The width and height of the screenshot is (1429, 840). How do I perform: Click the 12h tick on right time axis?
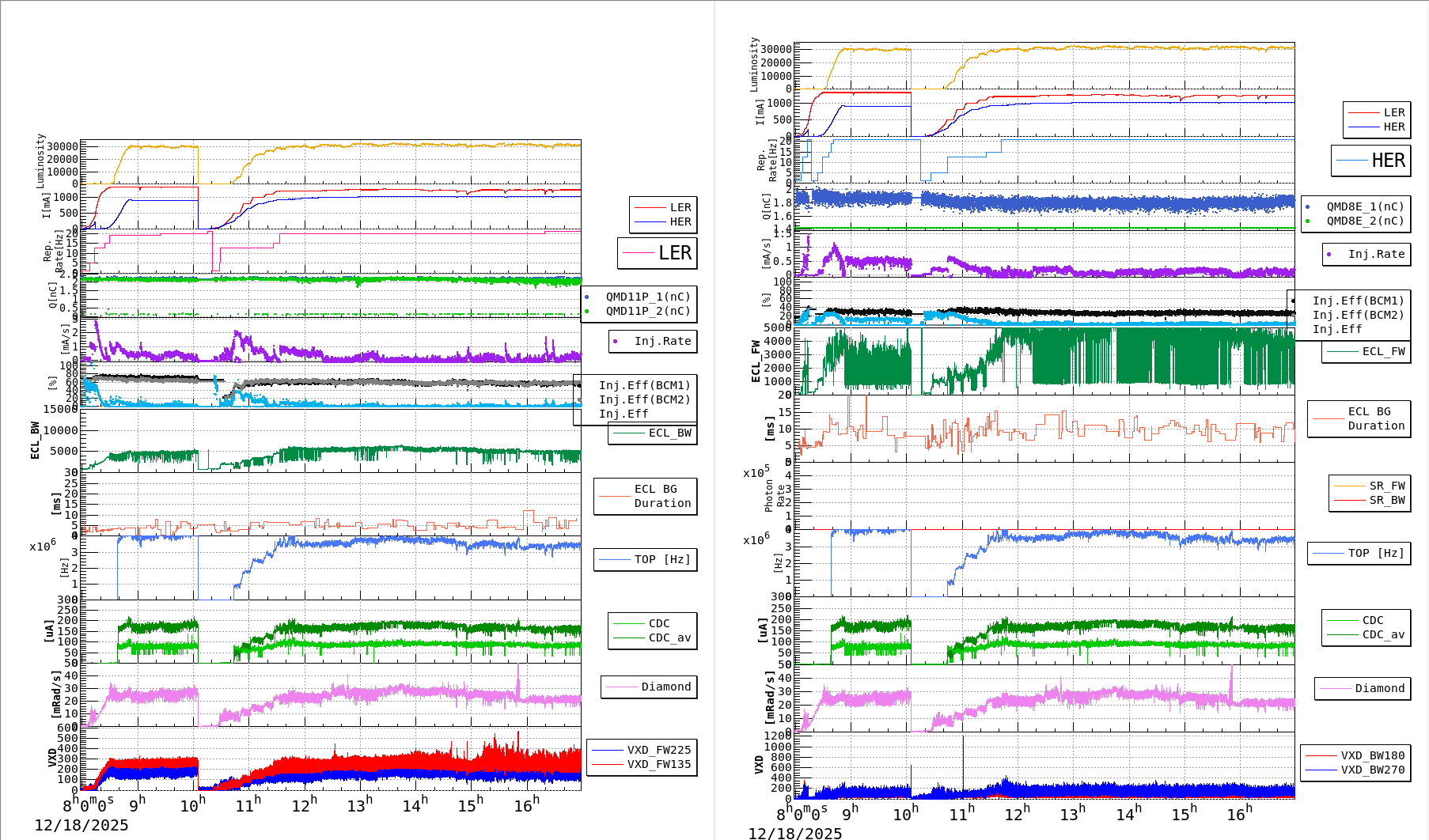pos(1016,813)
